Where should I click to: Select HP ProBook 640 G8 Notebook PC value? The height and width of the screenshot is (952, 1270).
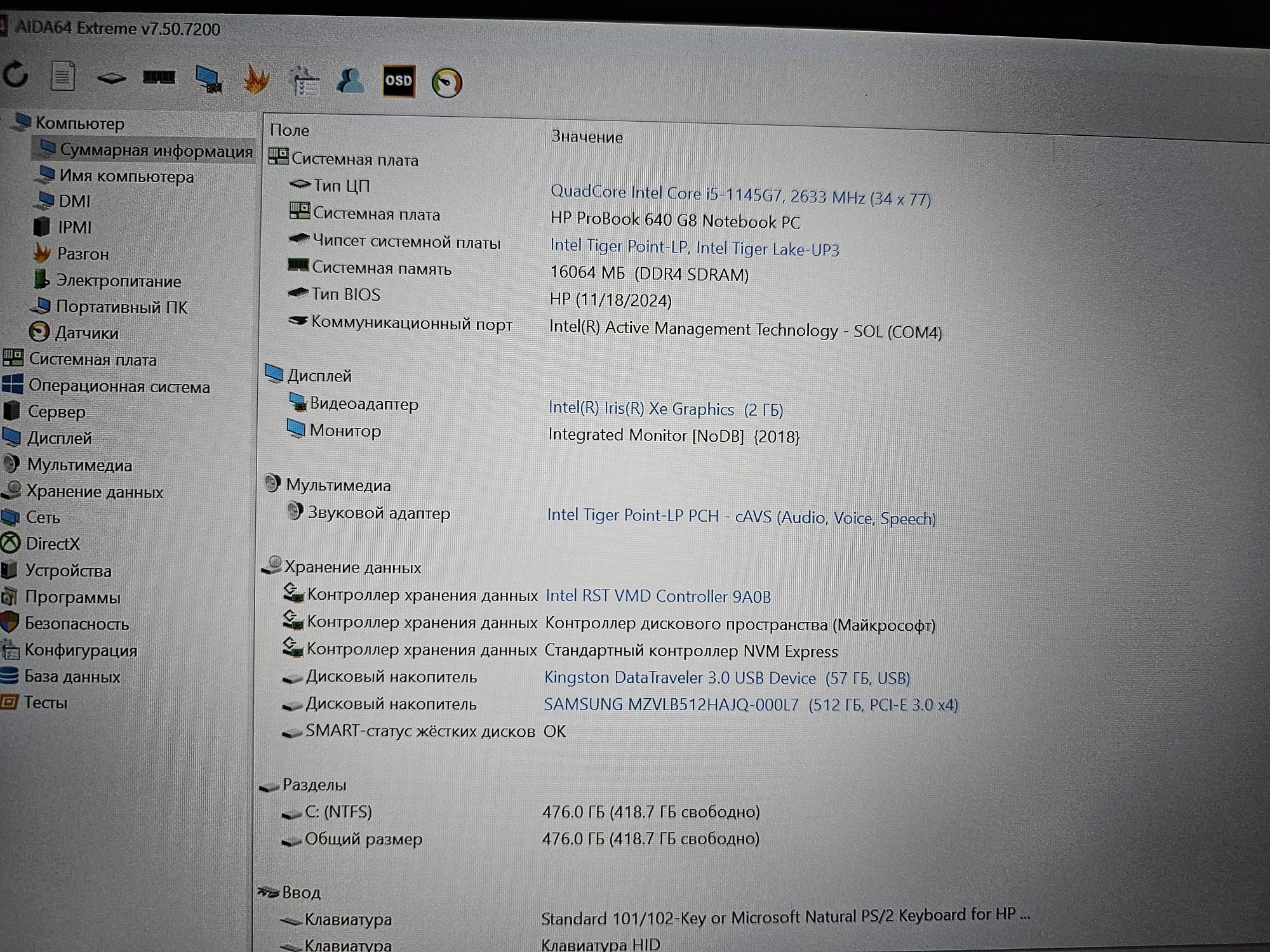click(675, 220)
